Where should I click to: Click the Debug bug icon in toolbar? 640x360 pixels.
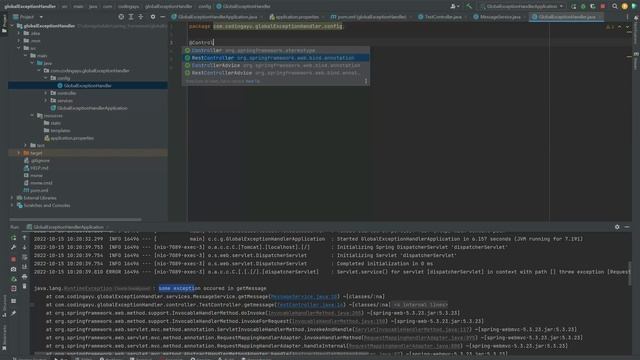coord(583,7)
